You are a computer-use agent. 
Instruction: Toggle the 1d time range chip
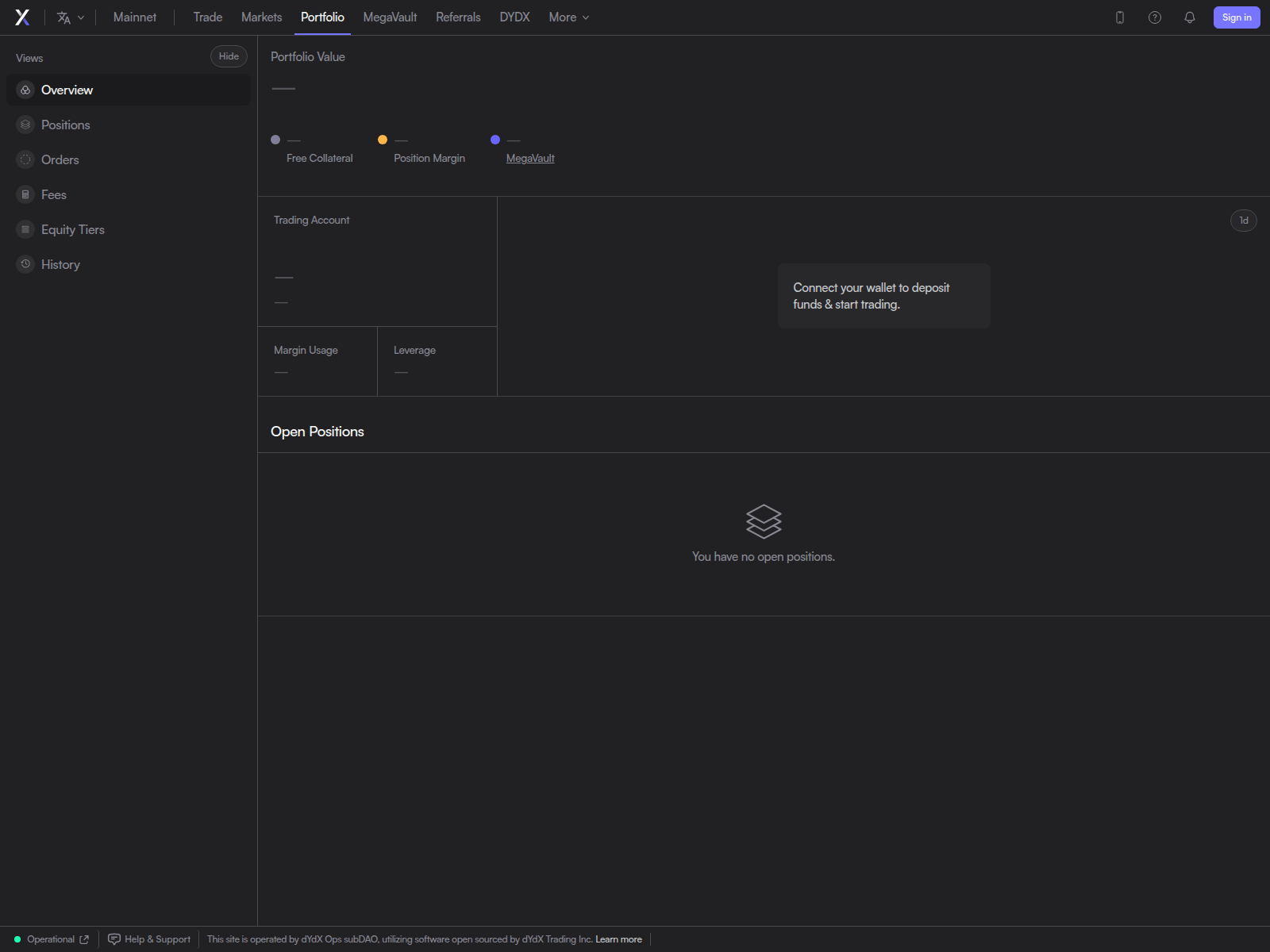tap(1243, 221)
